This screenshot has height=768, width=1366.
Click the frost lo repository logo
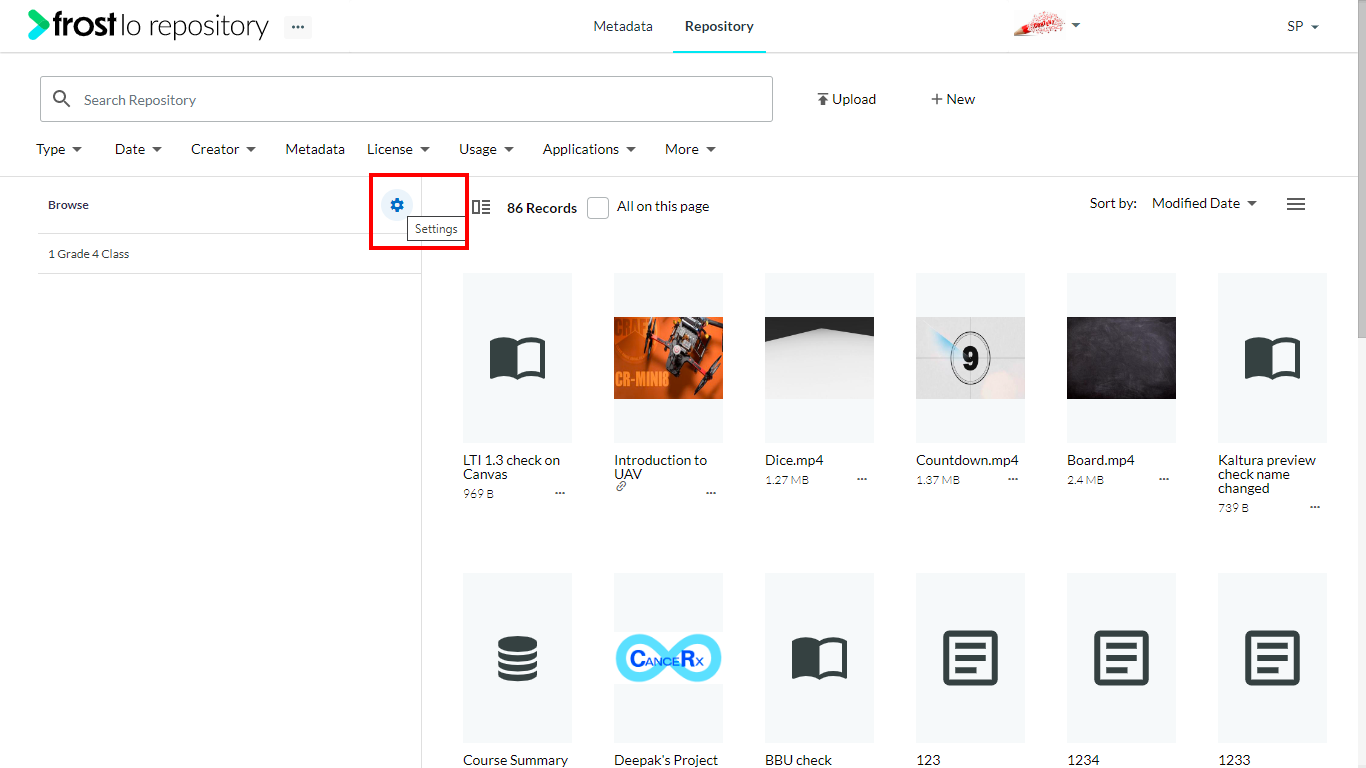point(148,26)
